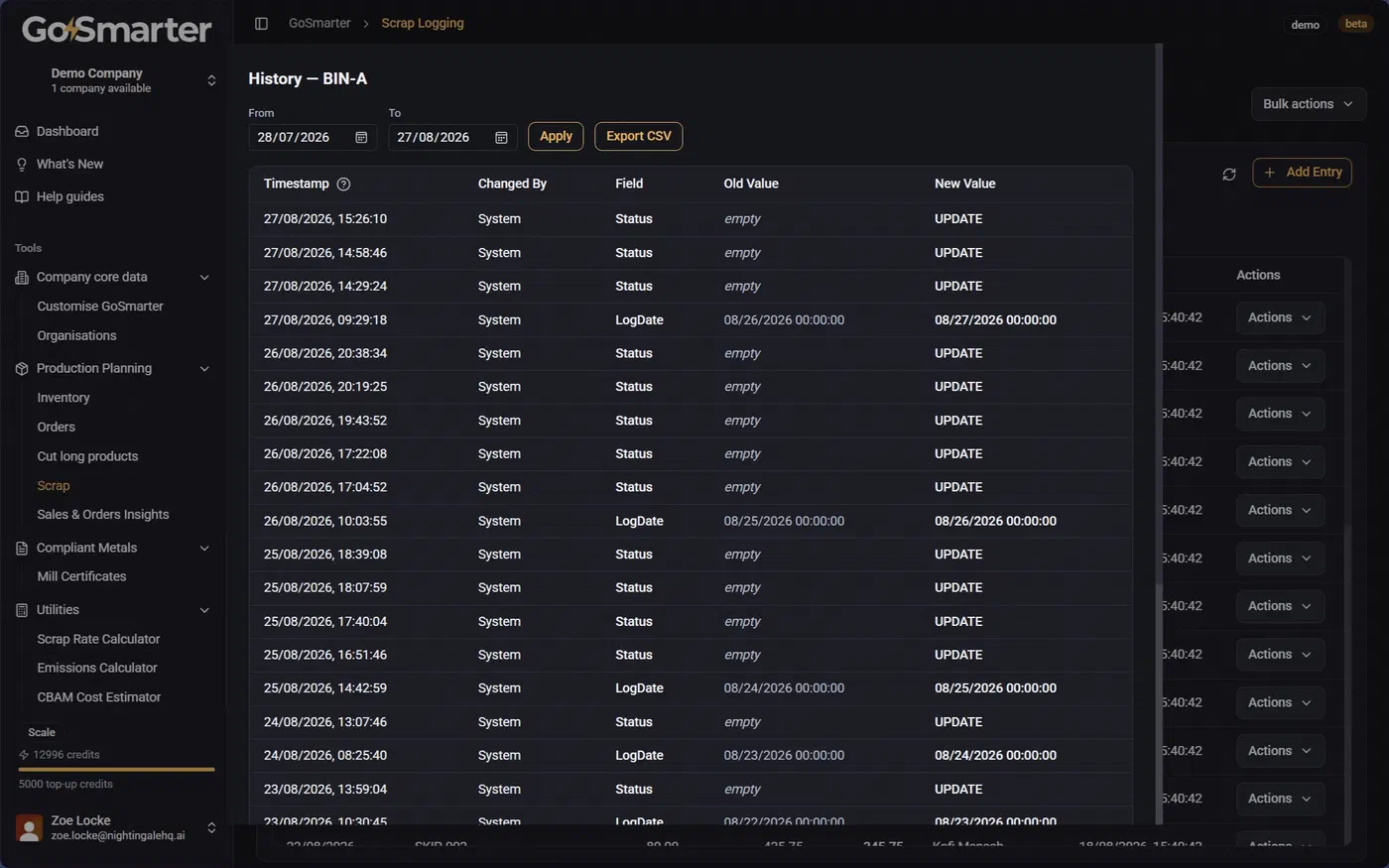
Task: Click timestamp 25/08/2026, 14:42:59
Action: [x=325, y=688]
